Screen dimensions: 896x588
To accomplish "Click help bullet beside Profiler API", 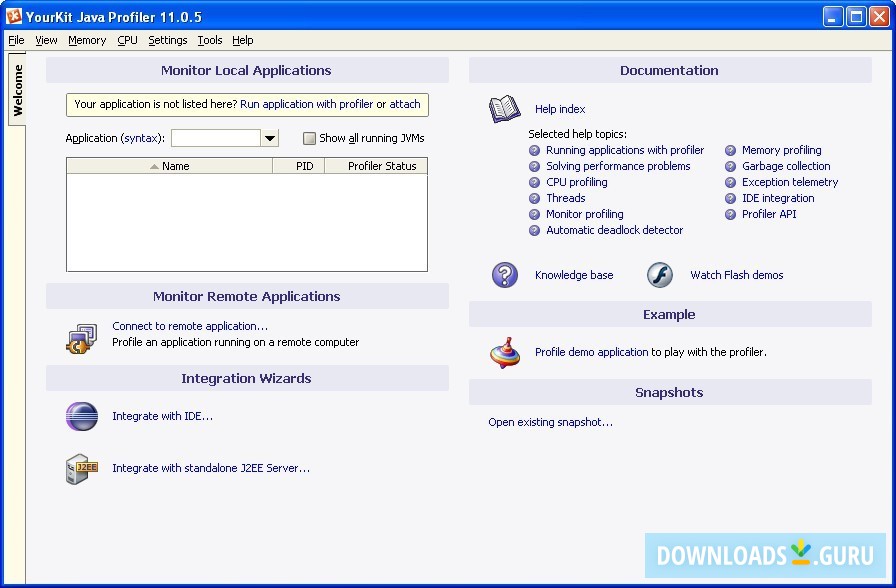I will tap(730, 214).
